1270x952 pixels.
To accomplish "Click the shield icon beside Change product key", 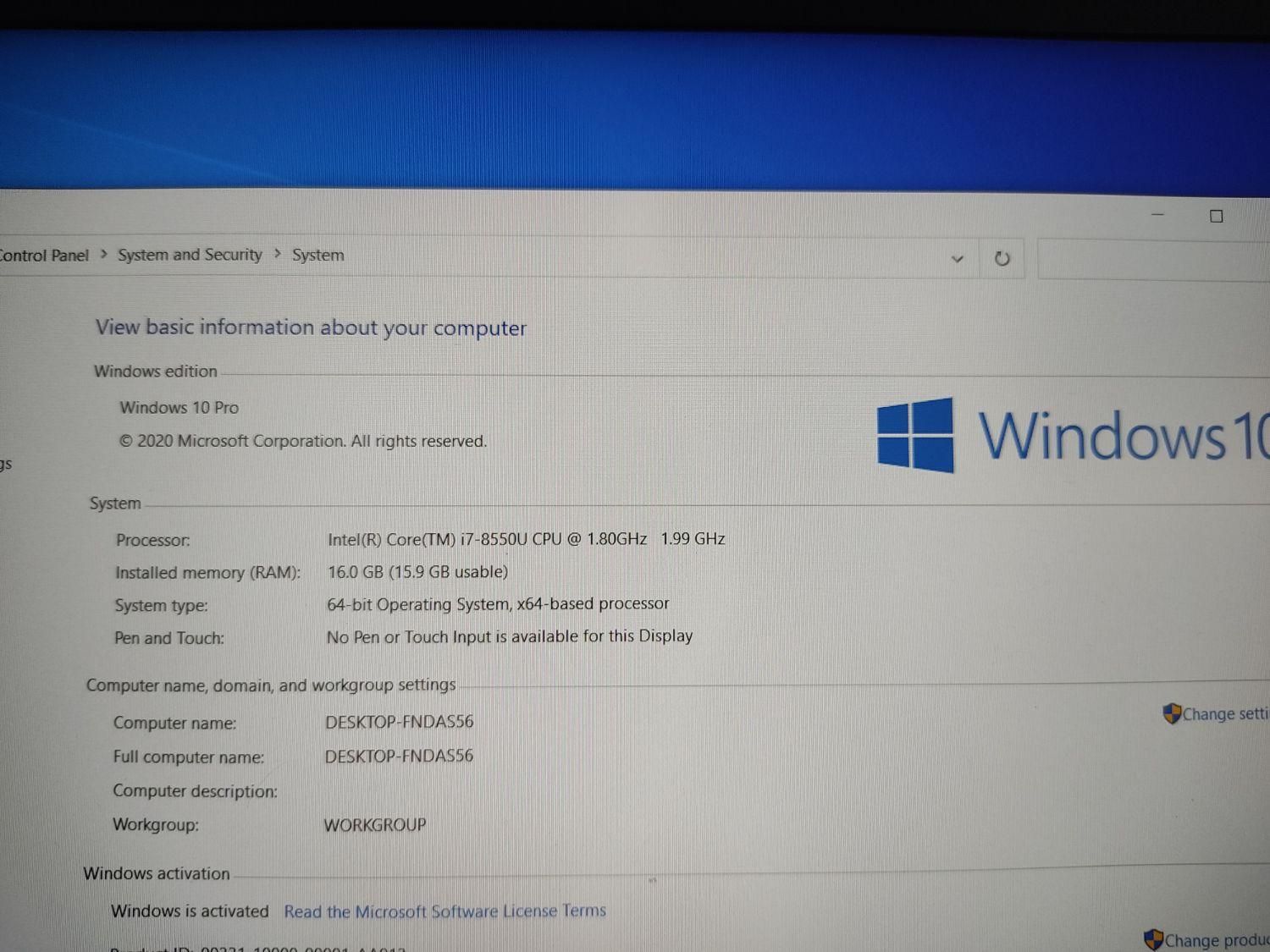I will point(1153,939).
